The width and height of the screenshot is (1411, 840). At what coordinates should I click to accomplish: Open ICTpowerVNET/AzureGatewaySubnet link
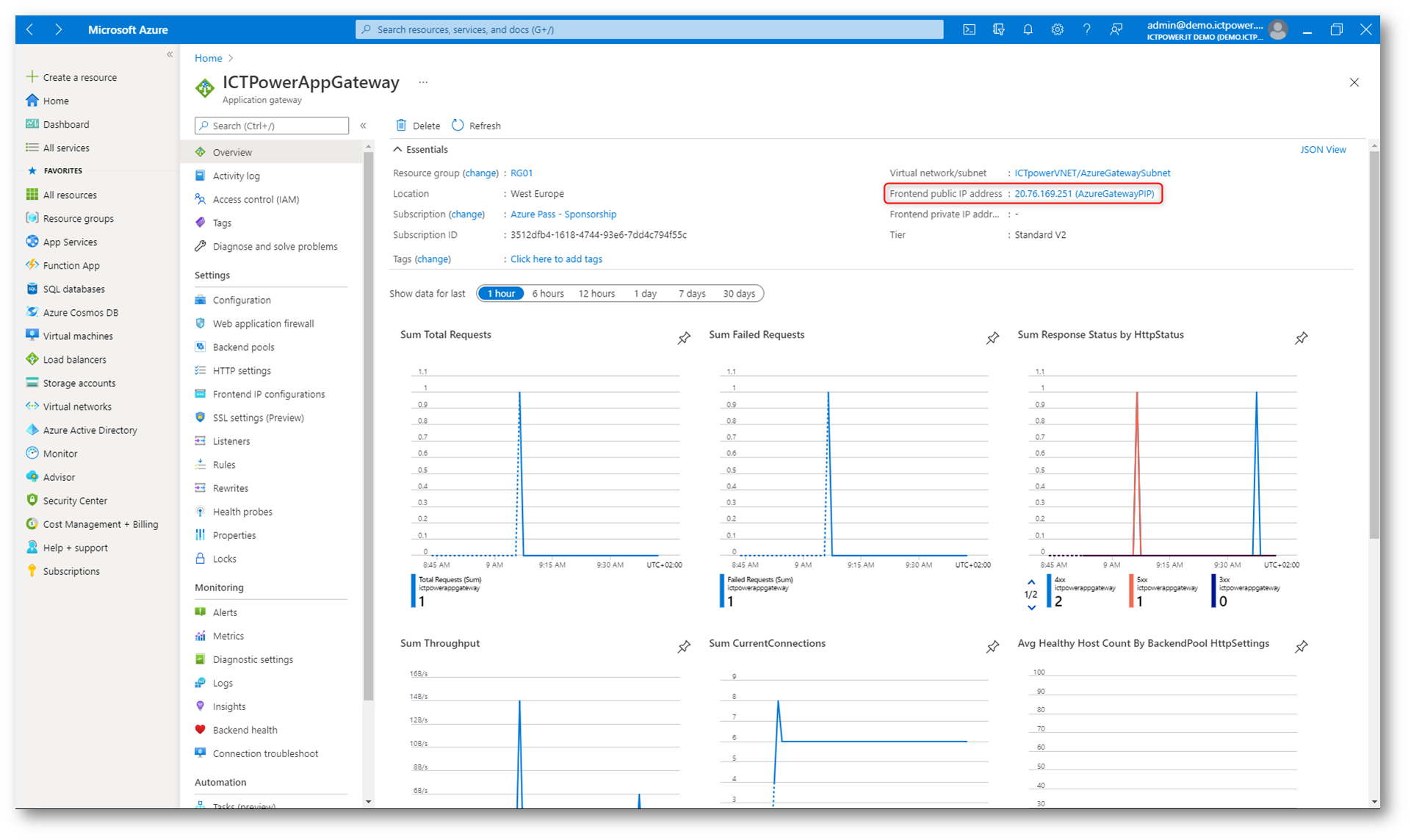(x=1092, y=173)
